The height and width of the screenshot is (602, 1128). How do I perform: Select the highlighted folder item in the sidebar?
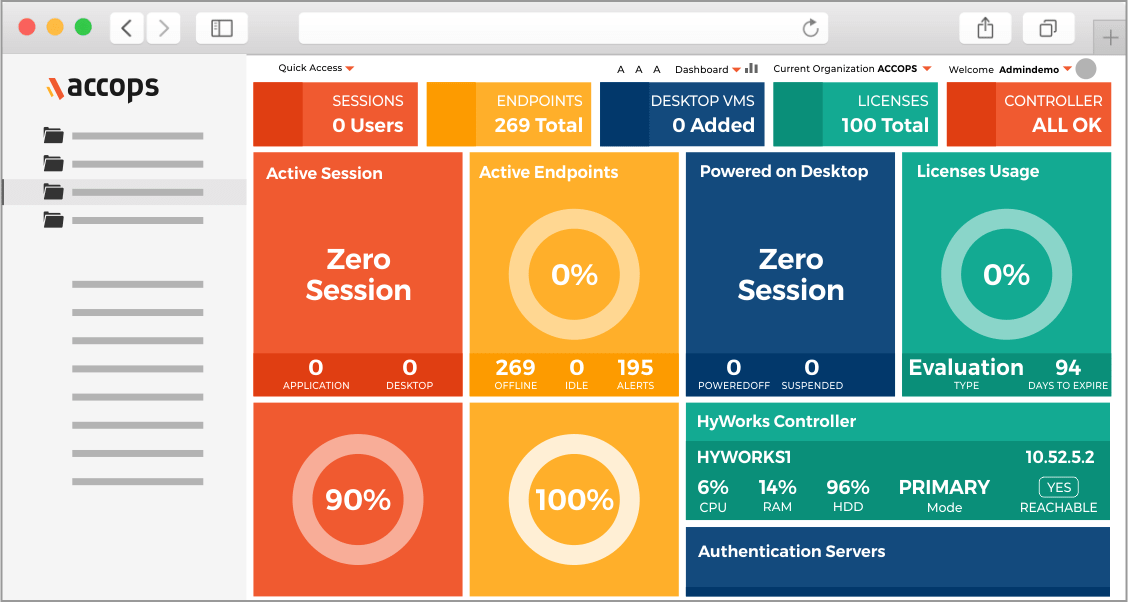pos(125,191)
